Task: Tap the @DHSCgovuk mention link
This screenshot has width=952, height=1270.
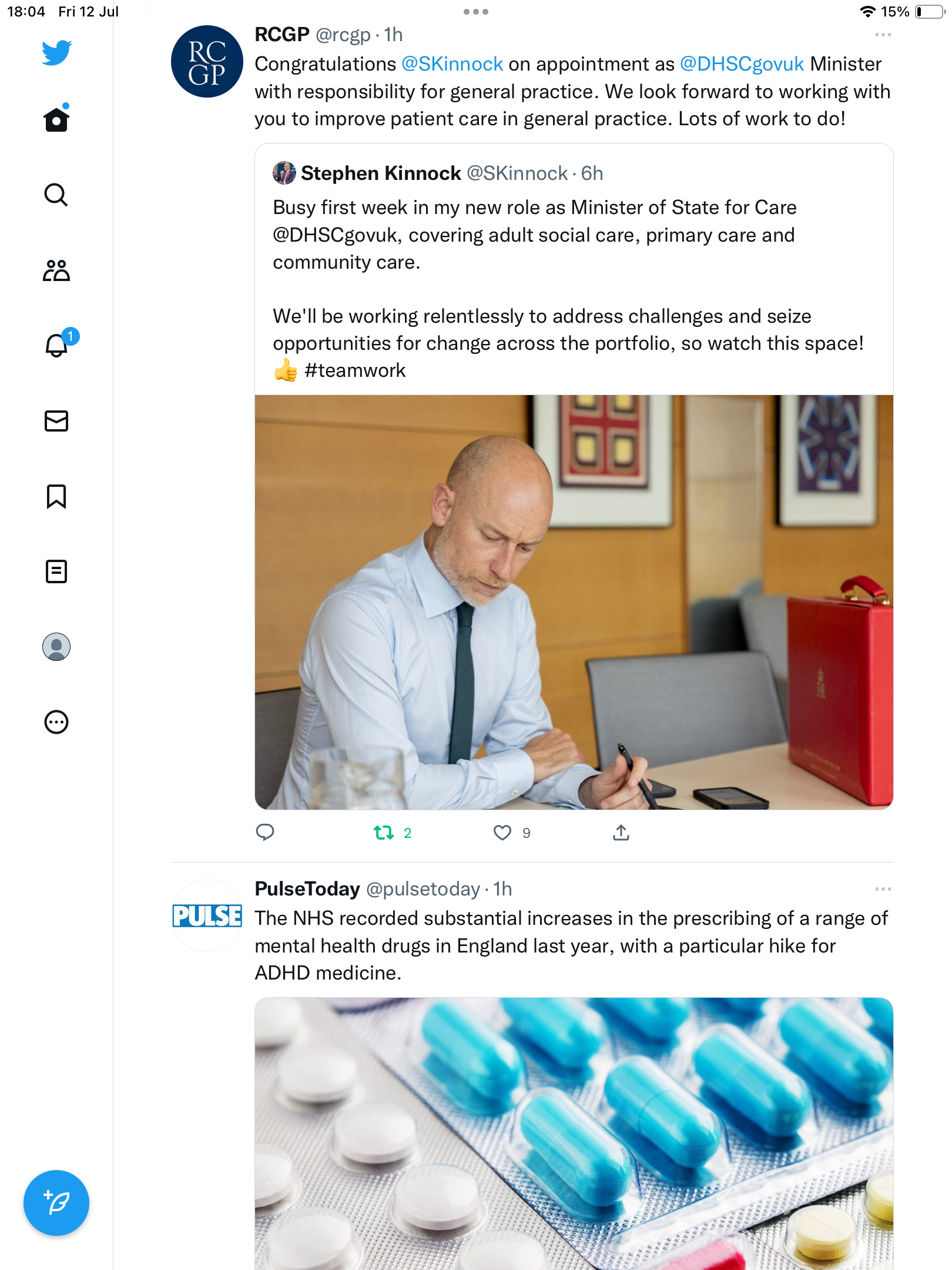Action: click(742, 64)
